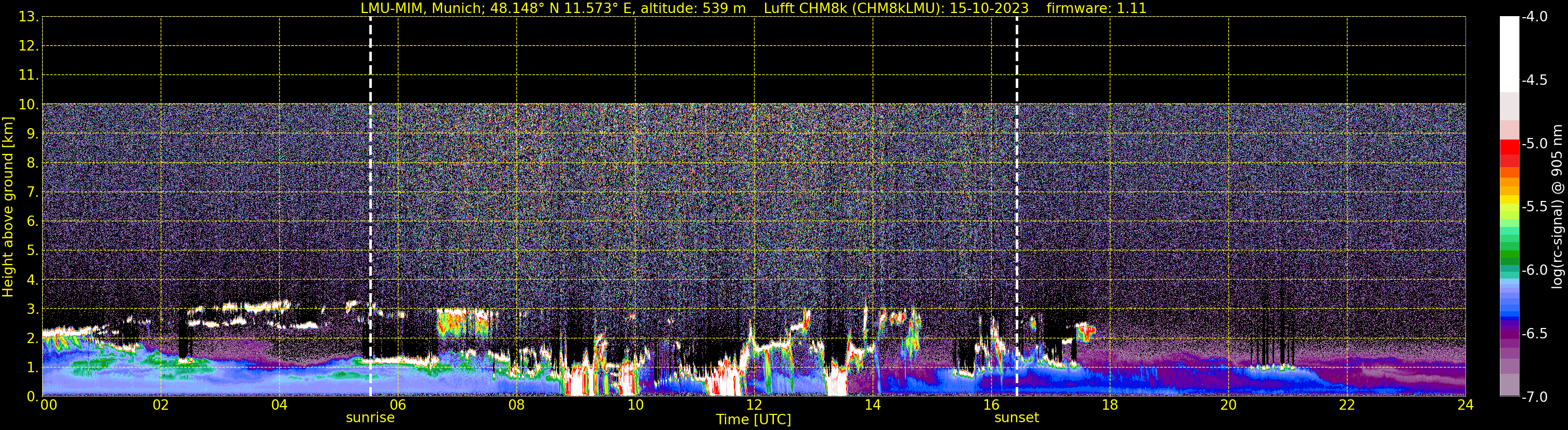Screen dimensions: 1568x430
Task: Click time axis tick label 24
Action: [1466, 405]
